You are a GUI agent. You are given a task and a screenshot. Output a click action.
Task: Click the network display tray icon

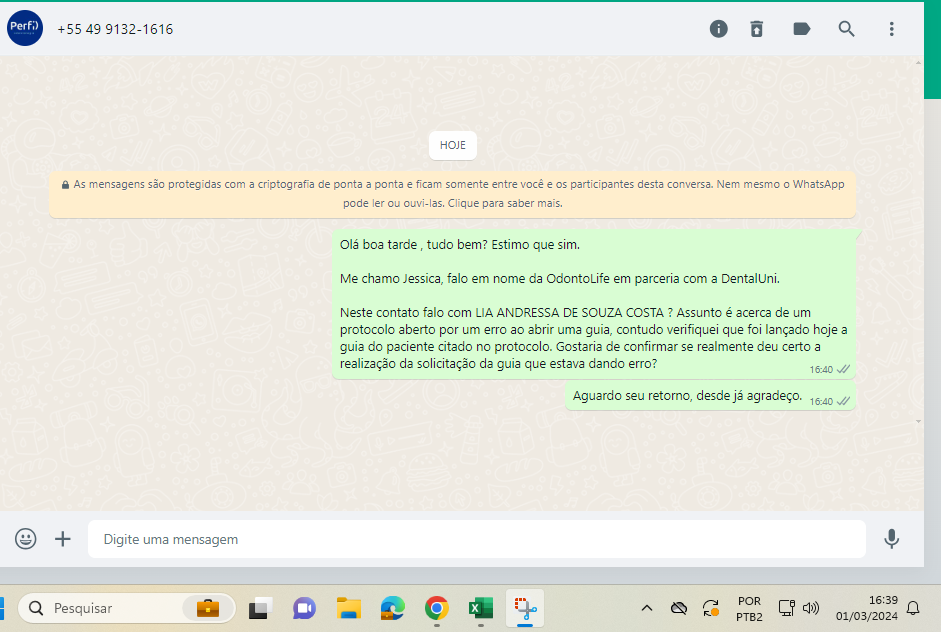pos(786,608)
